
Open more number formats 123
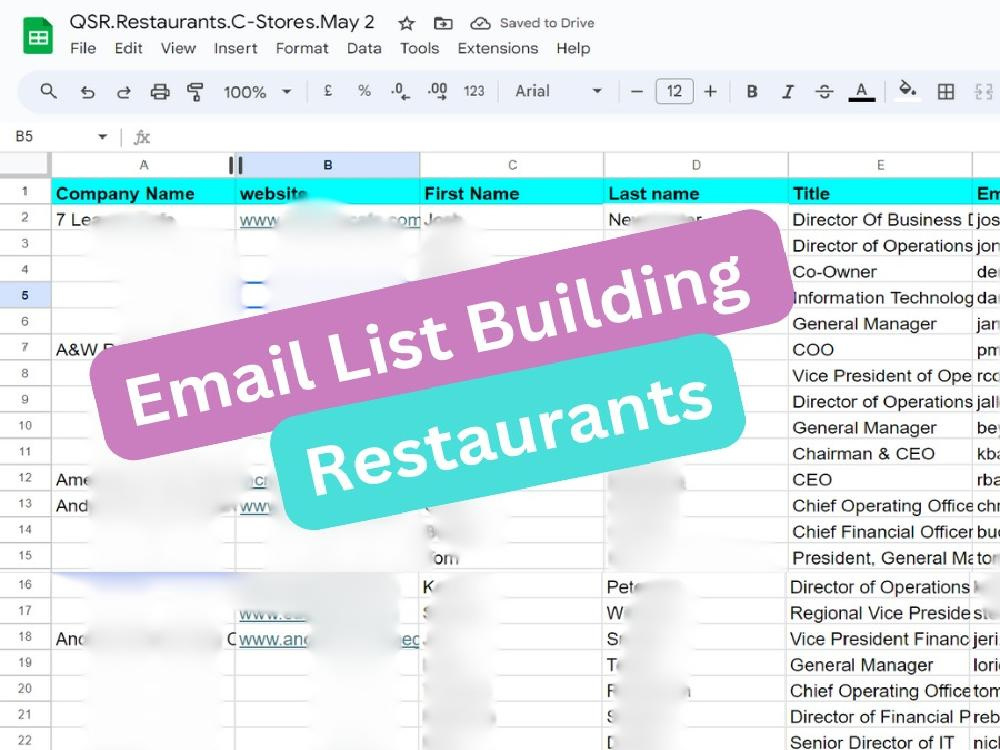point(474,91)
